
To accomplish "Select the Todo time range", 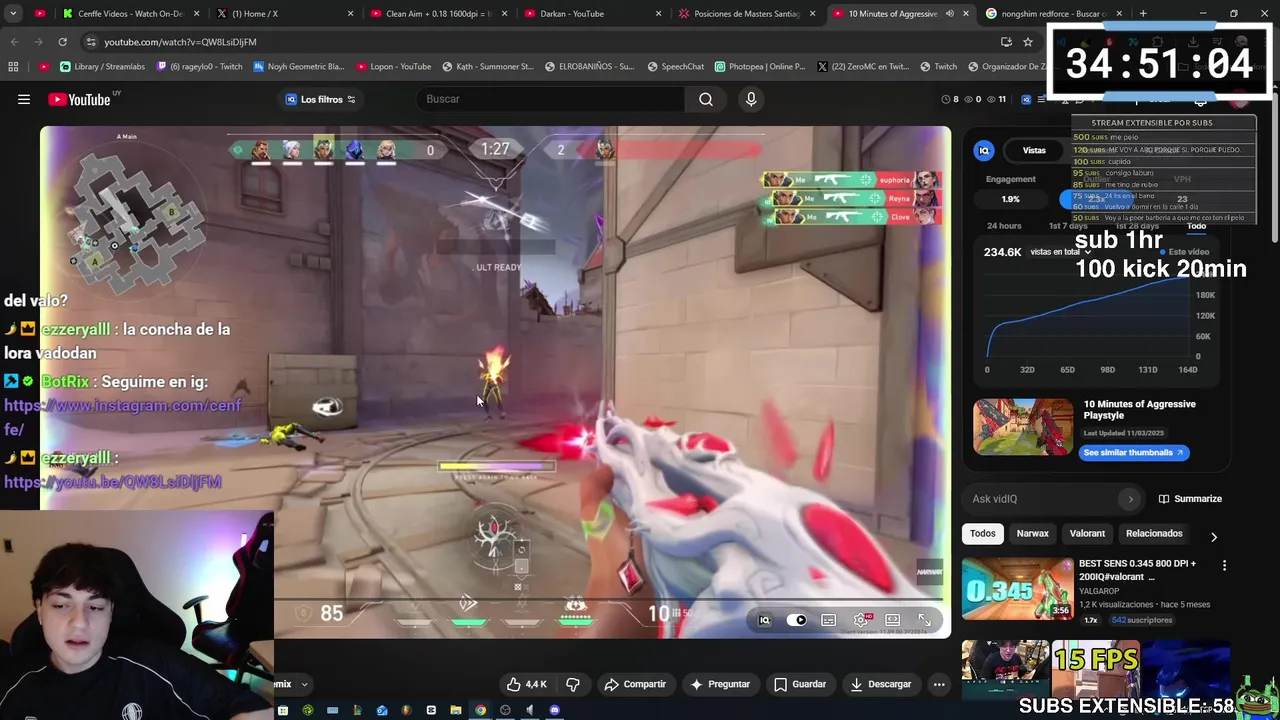I will [1196, 226].
